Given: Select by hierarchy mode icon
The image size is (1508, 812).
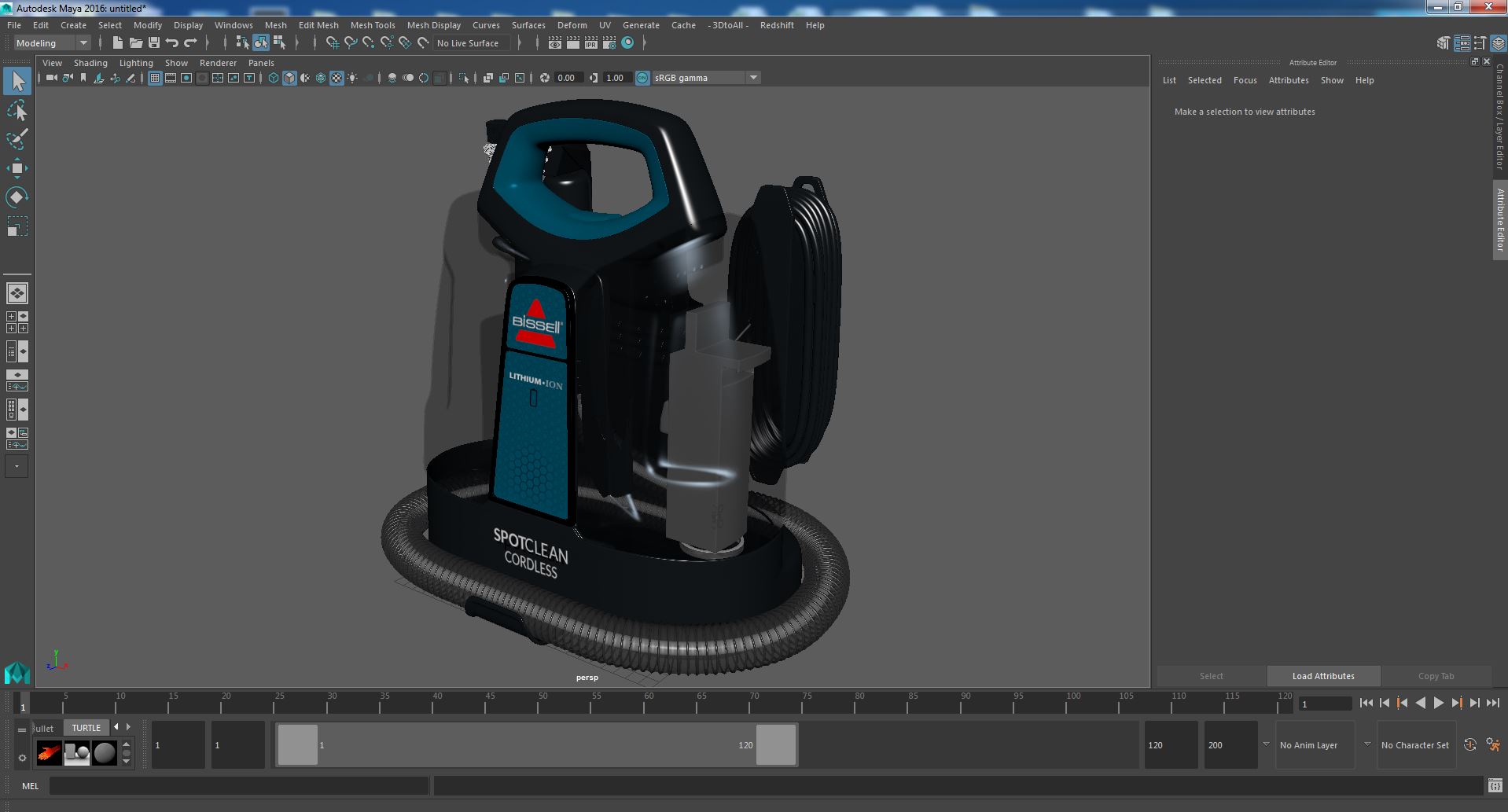Looking at the screenshot, I should [x=242, y=43].
